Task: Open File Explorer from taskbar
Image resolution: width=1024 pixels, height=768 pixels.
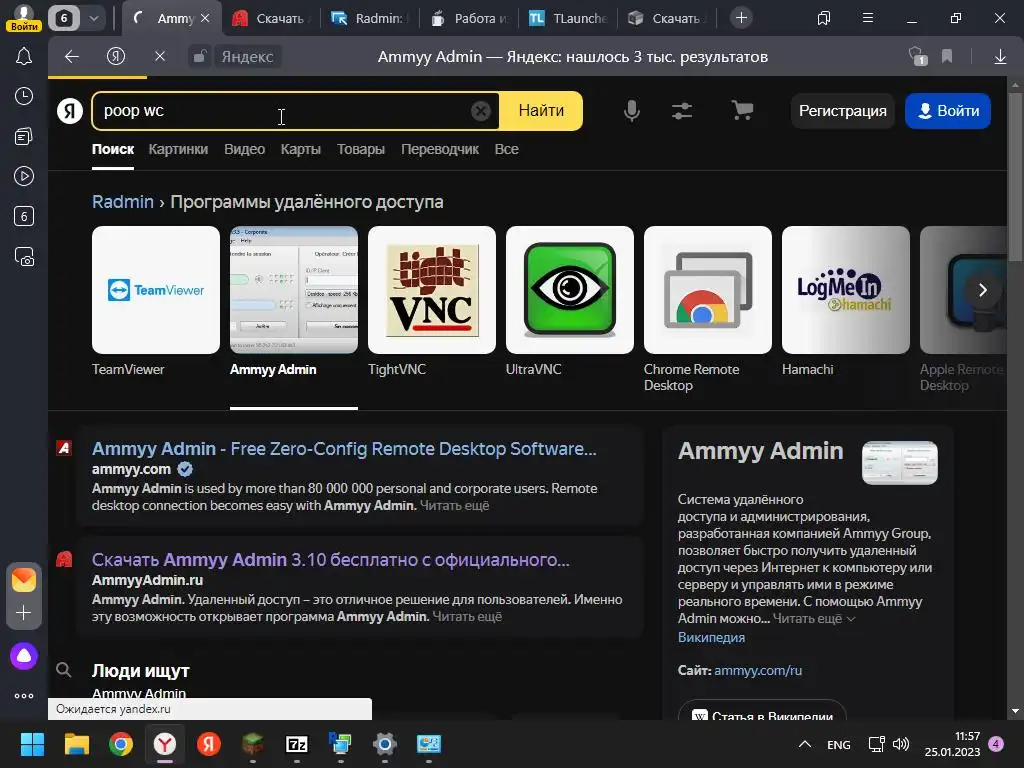Action: (x=76, y=744)
